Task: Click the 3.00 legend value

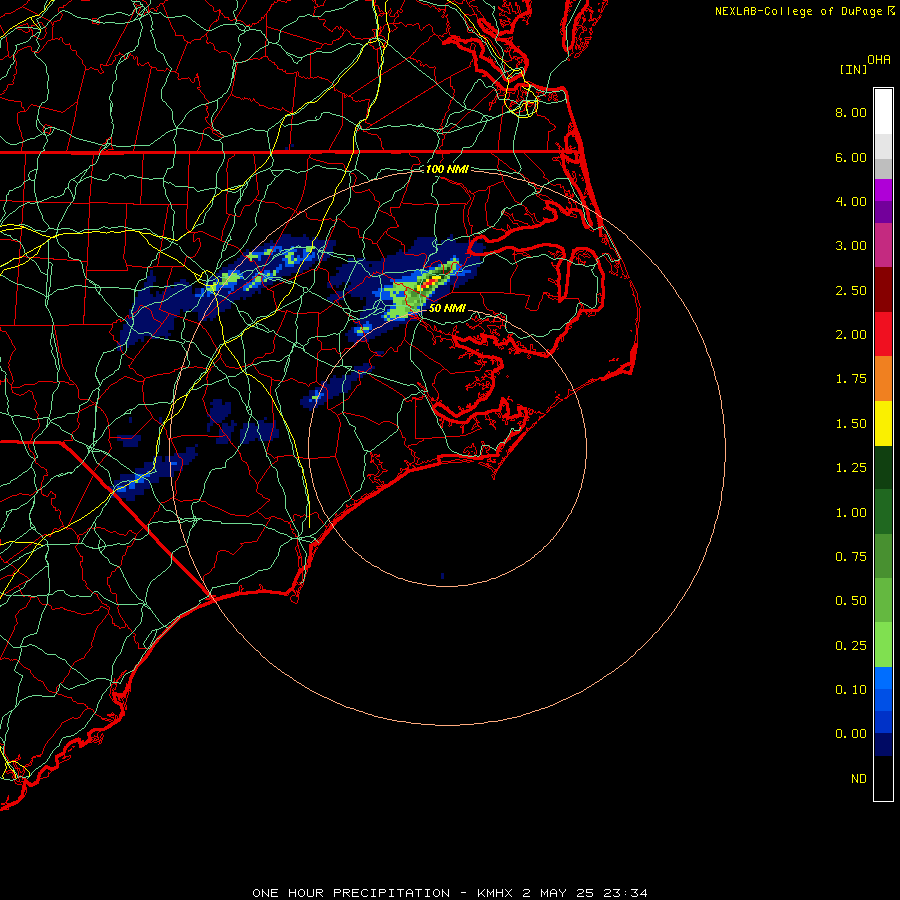Action: (851, 246)
